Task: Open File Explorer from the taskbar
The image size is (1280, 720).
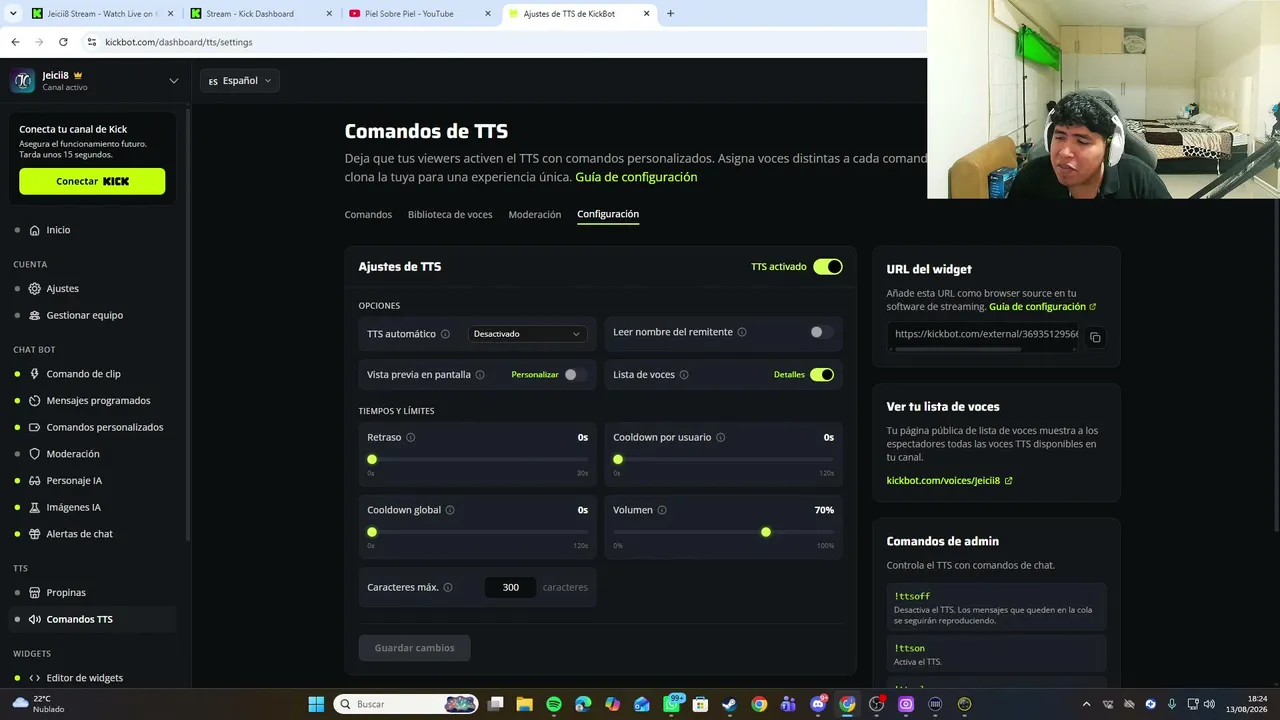Action: point(524,704)
